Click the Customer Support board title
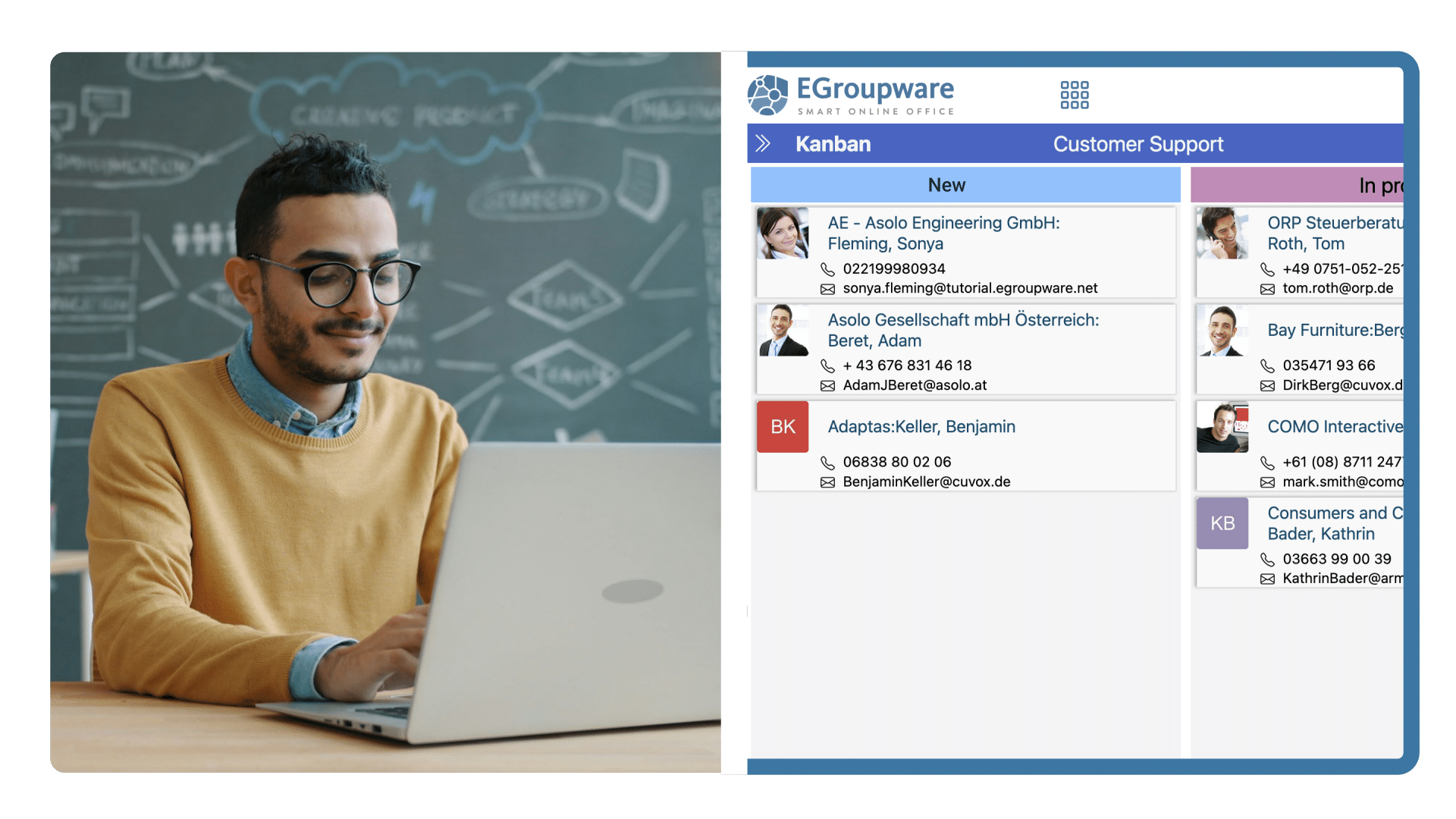 [1137, 144]
